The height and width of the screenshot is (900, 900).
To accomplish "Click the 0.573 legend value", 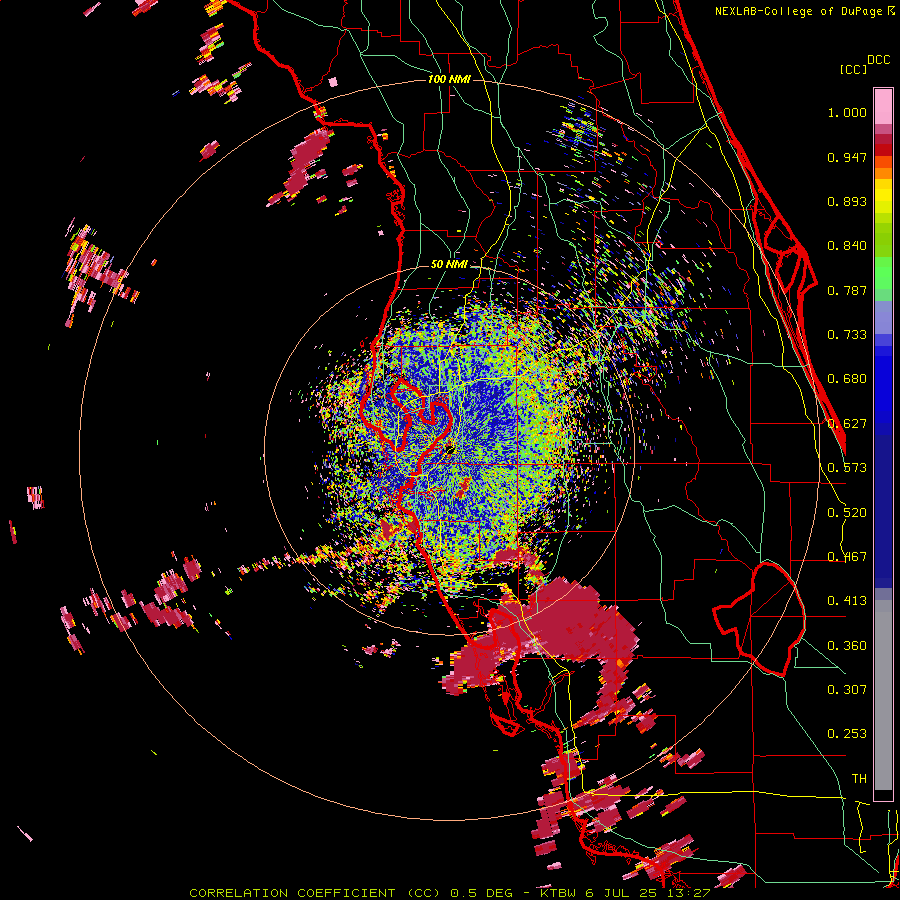I will (x=847, y=468).
